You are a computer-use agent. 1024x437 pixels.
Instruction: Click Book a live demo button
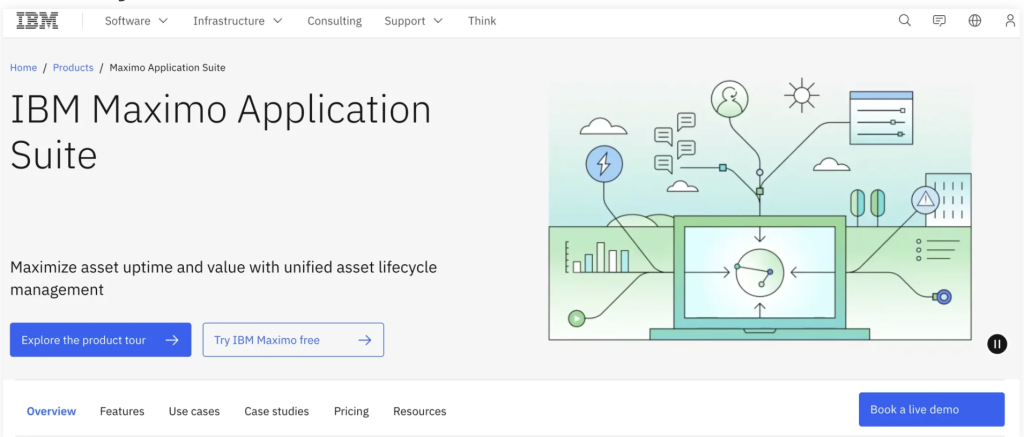click(x=931, y=410)
